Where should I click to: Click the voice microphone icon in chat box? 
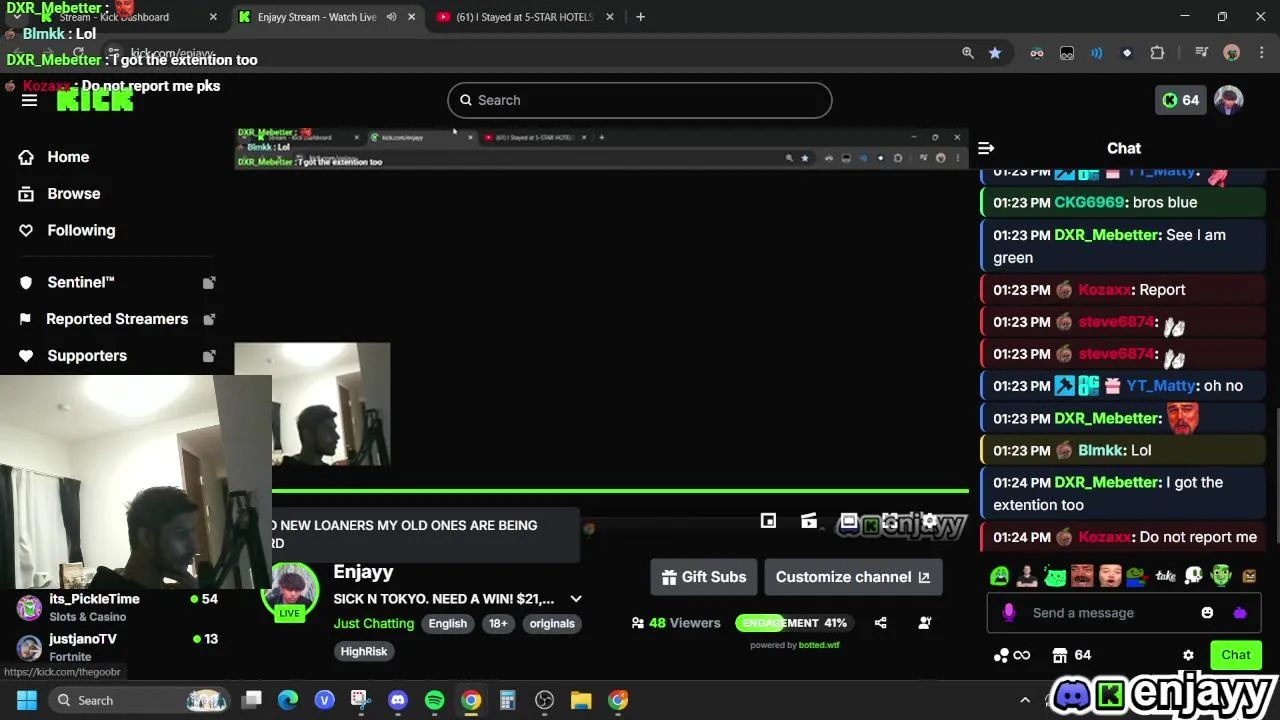coord(1009,612)
